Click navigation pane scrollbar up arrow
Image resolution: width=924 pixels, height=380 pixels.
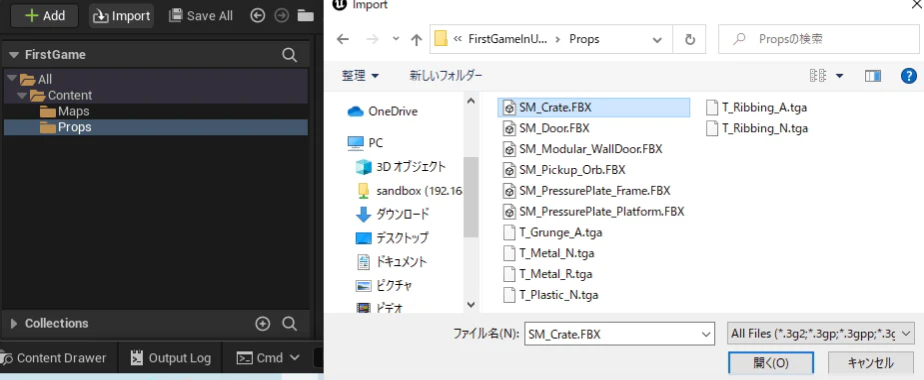(470, 101)
